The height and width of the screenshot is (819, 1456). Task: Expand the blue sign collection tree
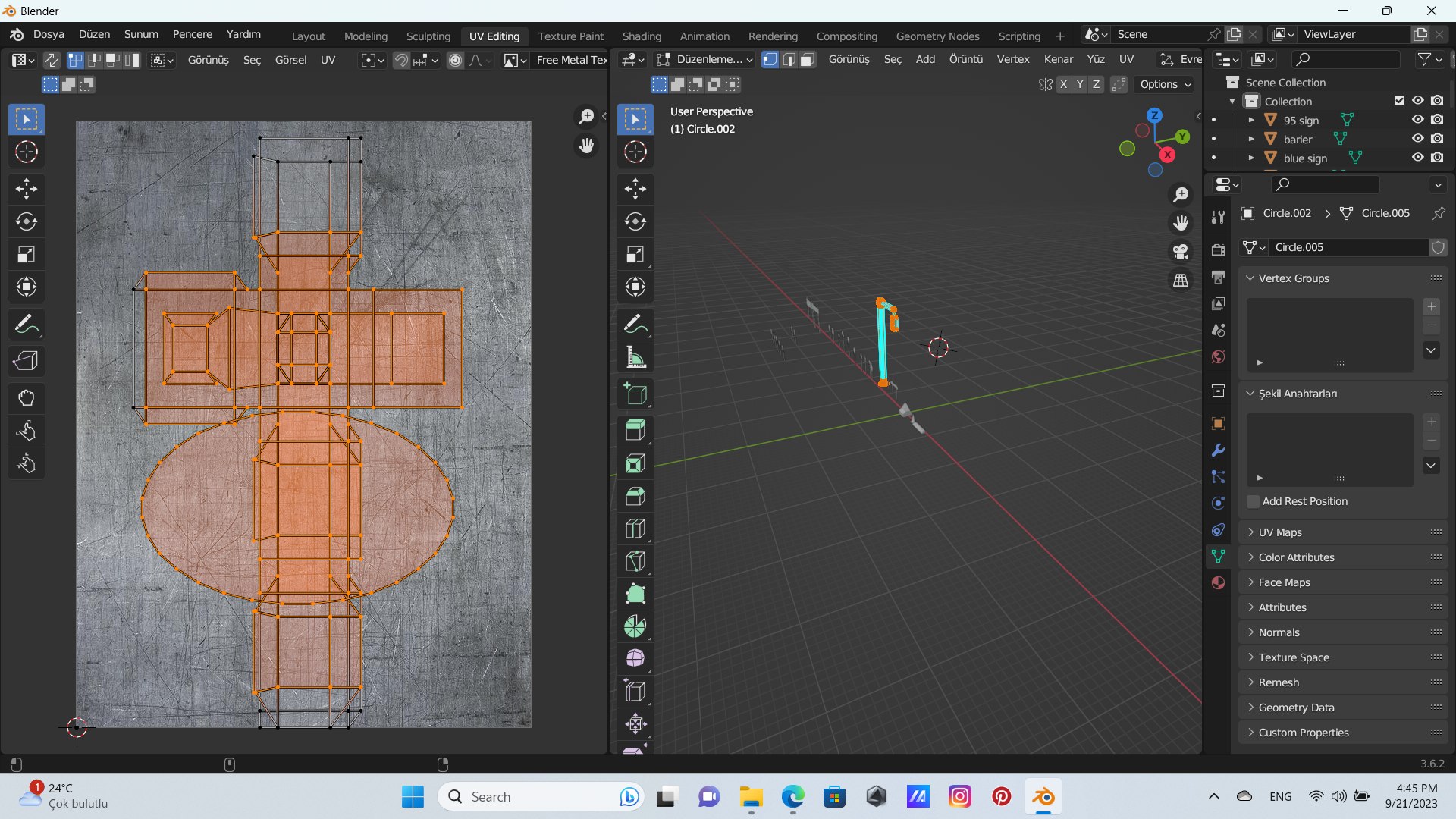point(1251,158)
